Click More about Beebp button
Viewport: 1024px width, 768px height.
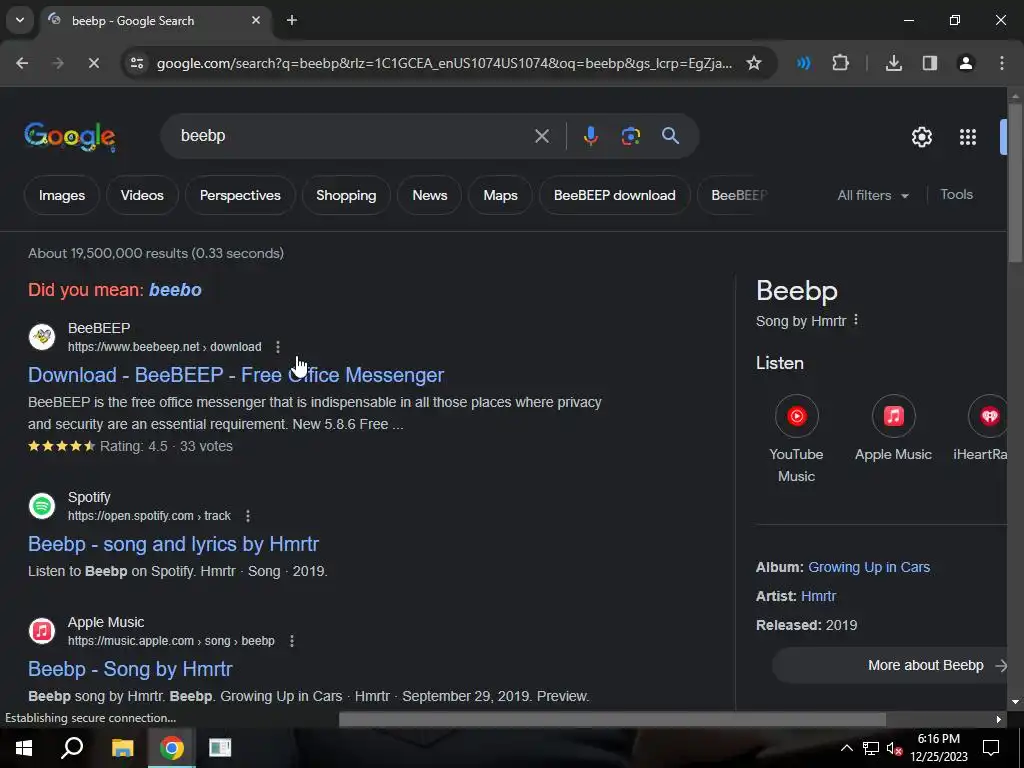tap(891, 665)
